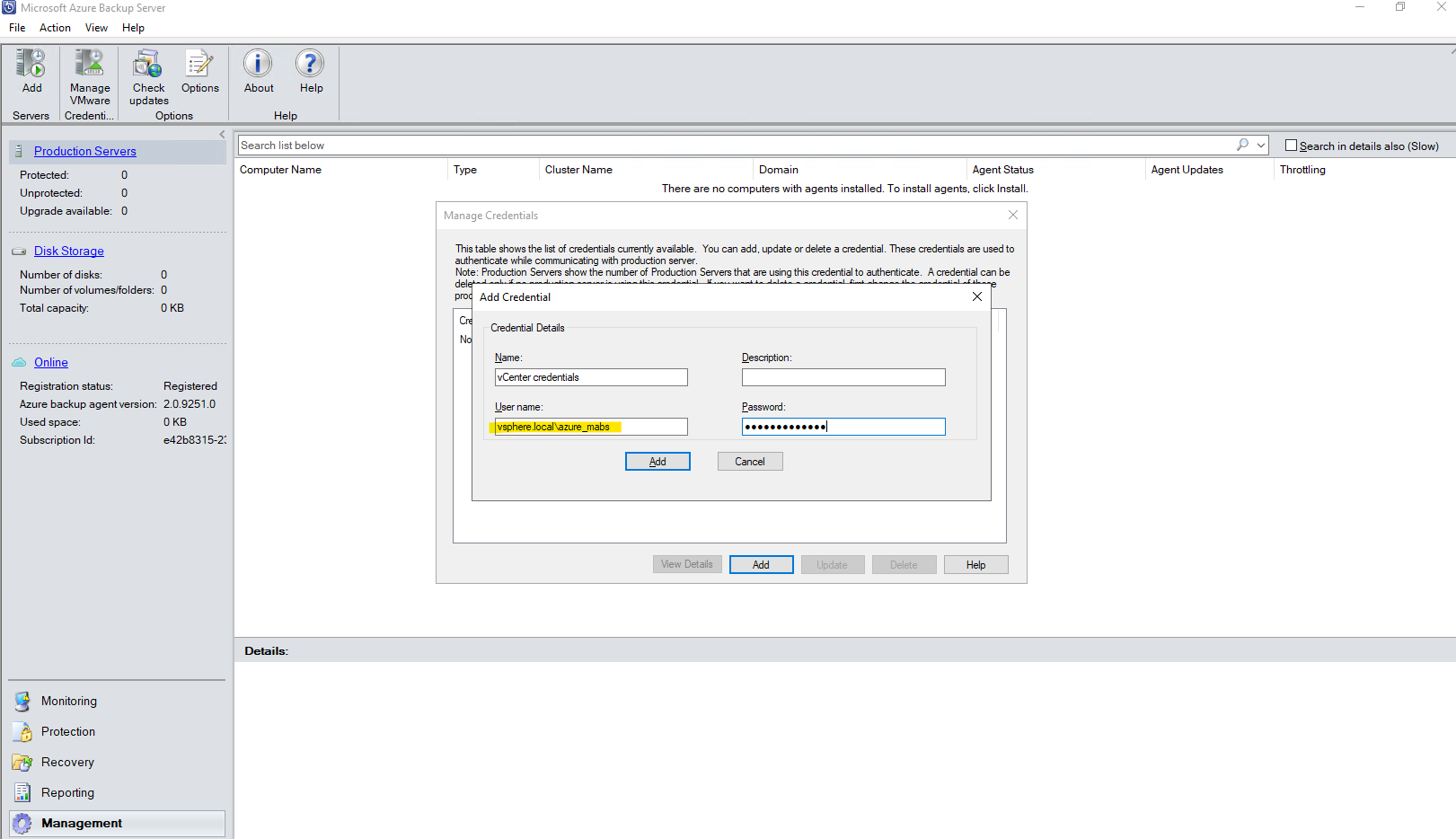Click the Azure Backup Server title icon
1456x839 pixels.
point(9,7)
